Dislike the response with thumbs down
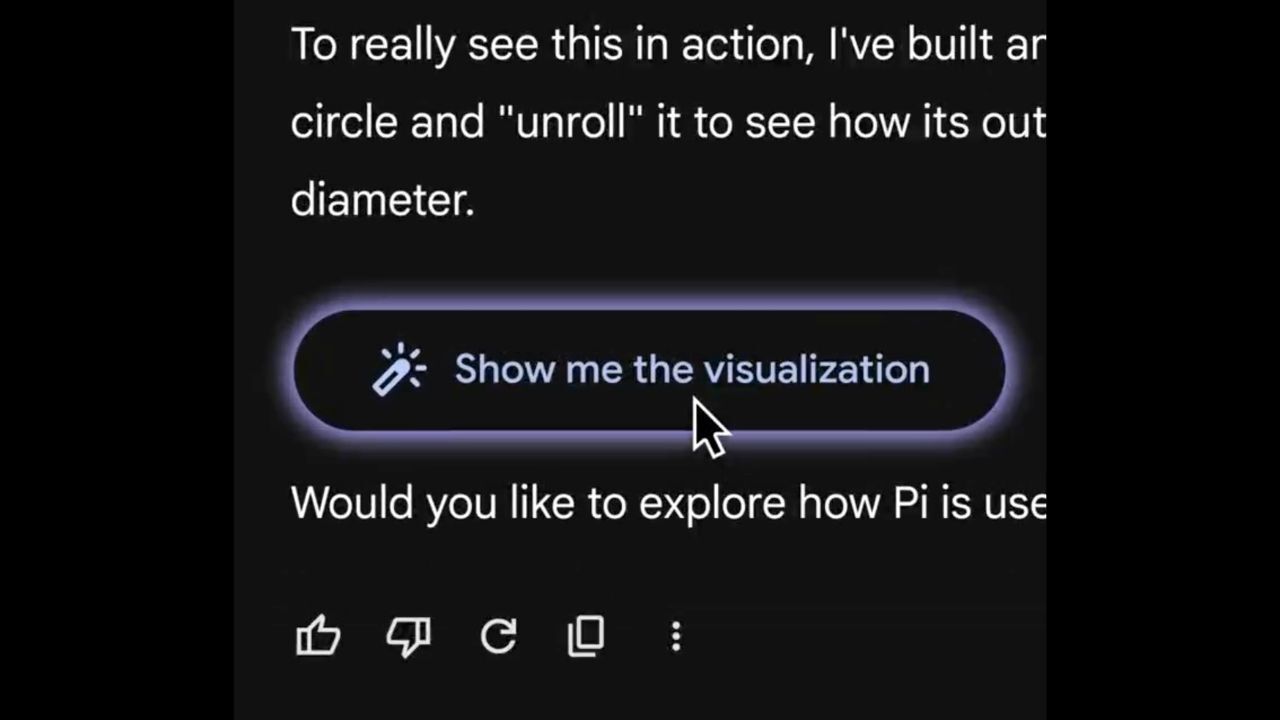1280x720 pixels. (x=408, y=636)
